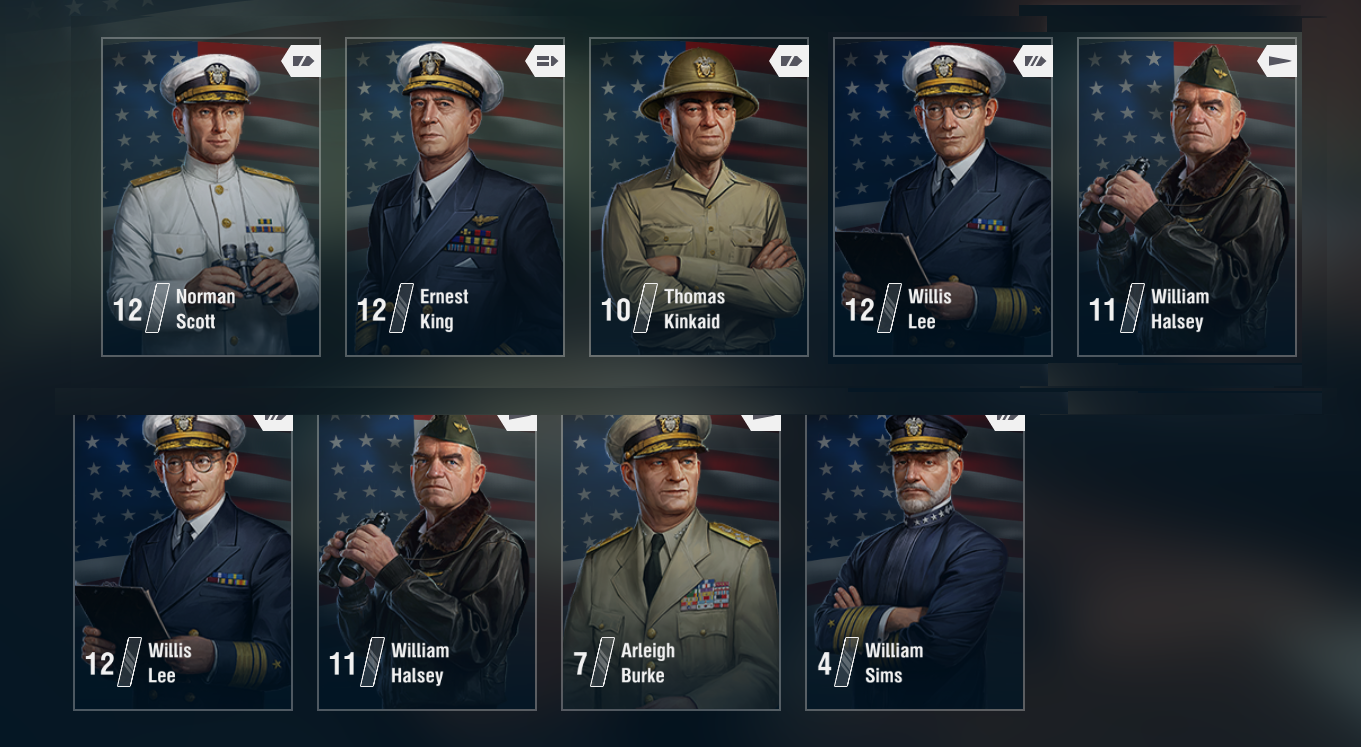Viewport: 1361px width, 747px height.
Task: Select the Norman Scott commander portrait
Action: (211, 197)
